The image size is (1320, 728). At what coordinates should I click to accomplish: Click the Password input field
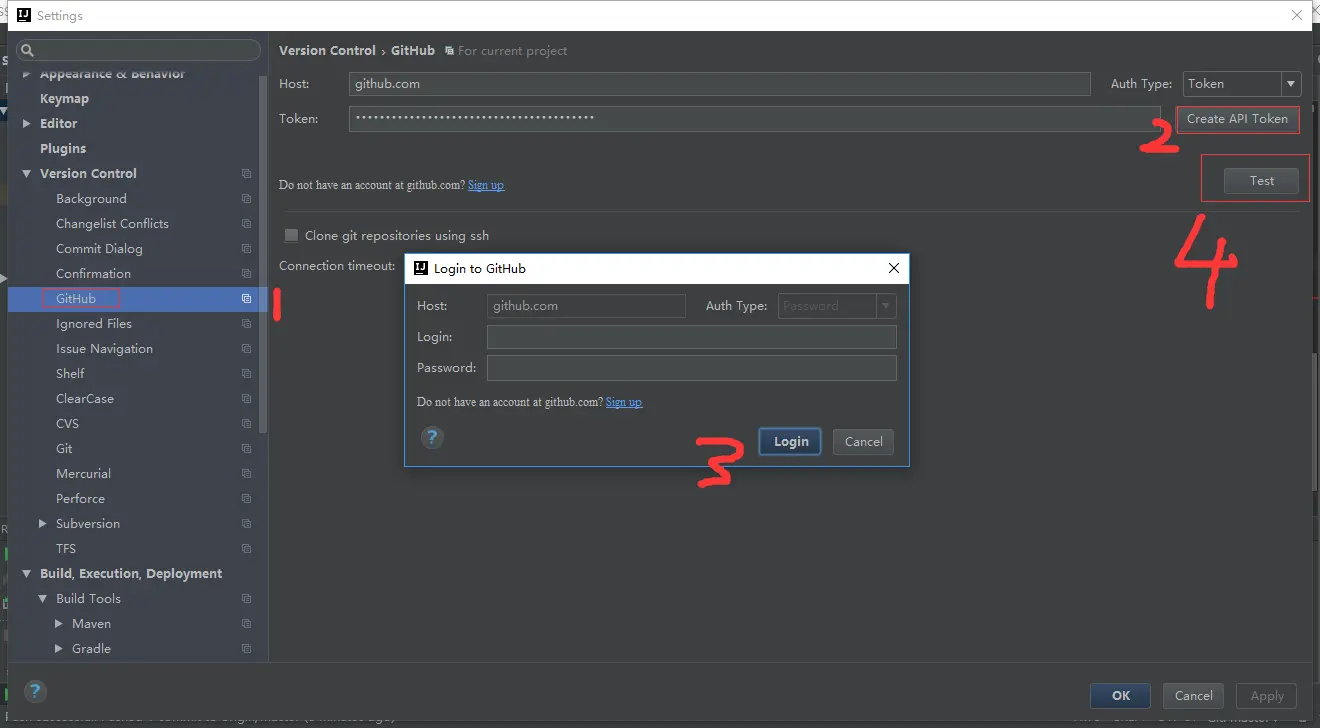pyautogui.click(x=691, y=368)
